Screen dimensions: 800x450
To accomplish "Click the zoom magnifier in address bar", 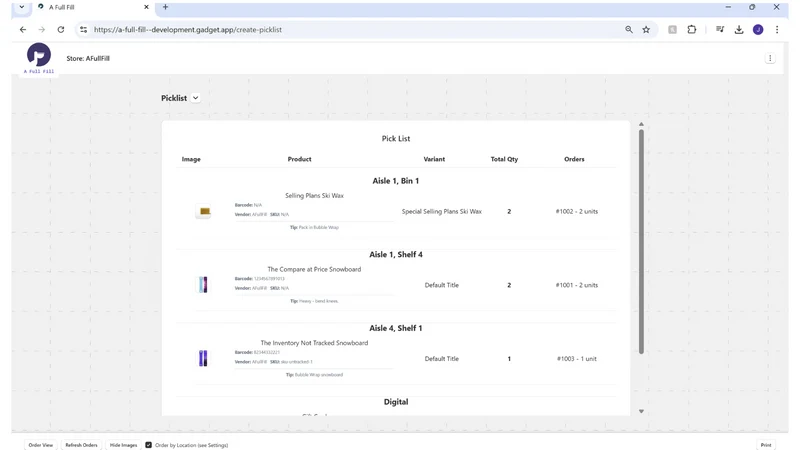I will pyautogui.click(x=629, y=30).
